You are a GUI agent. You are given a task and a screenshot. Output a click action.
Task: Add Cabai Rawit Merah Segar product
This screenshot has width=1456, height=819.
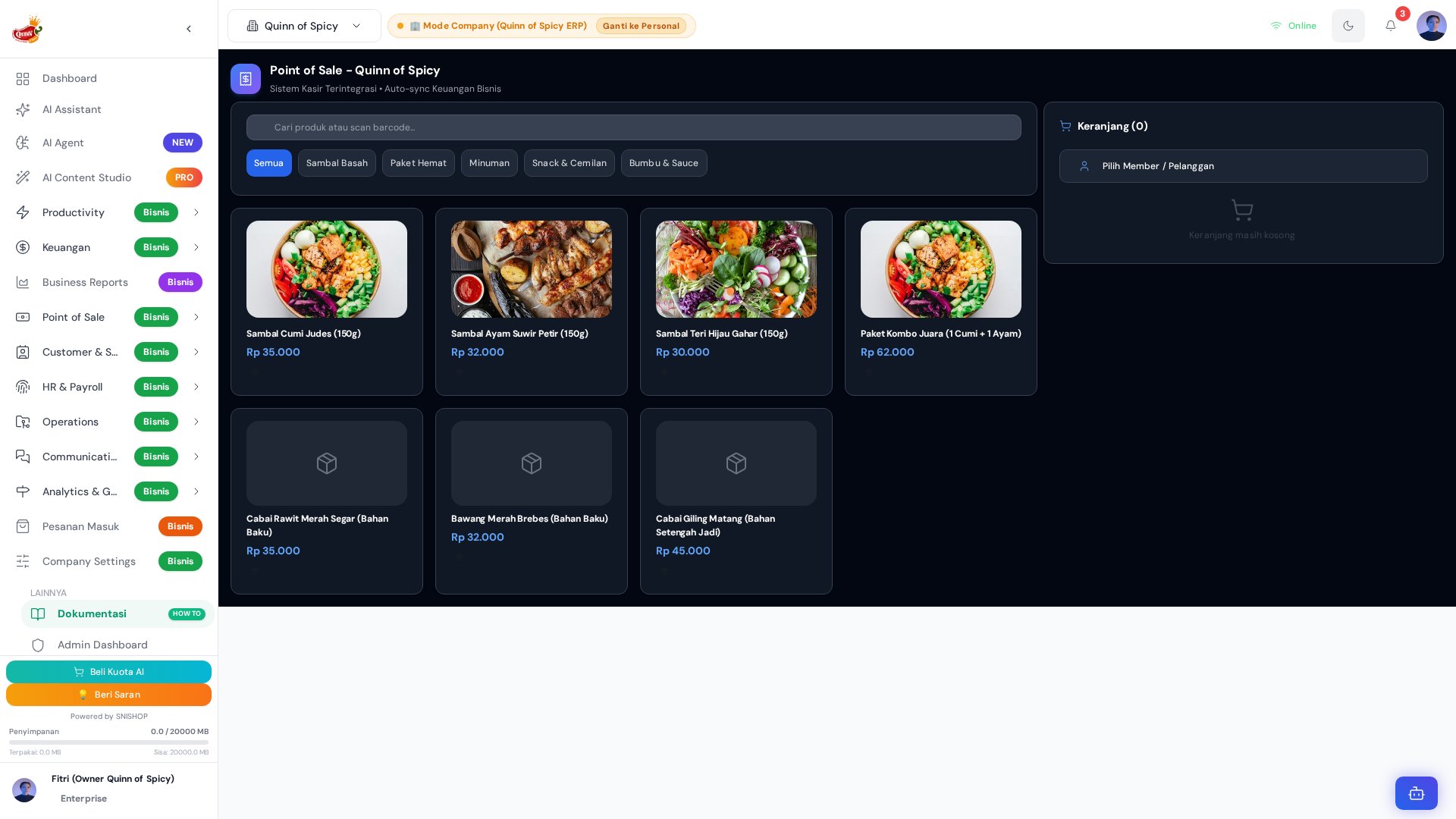click(327, 501)
